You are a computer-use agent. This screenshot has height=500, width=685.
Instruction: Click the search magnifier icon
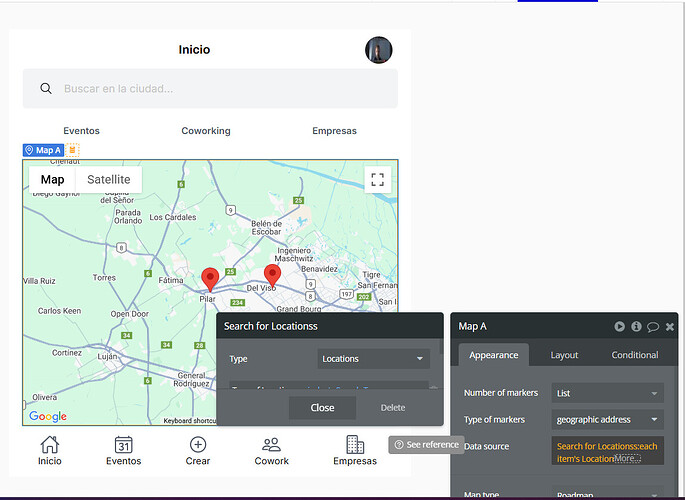click(46, 89)
